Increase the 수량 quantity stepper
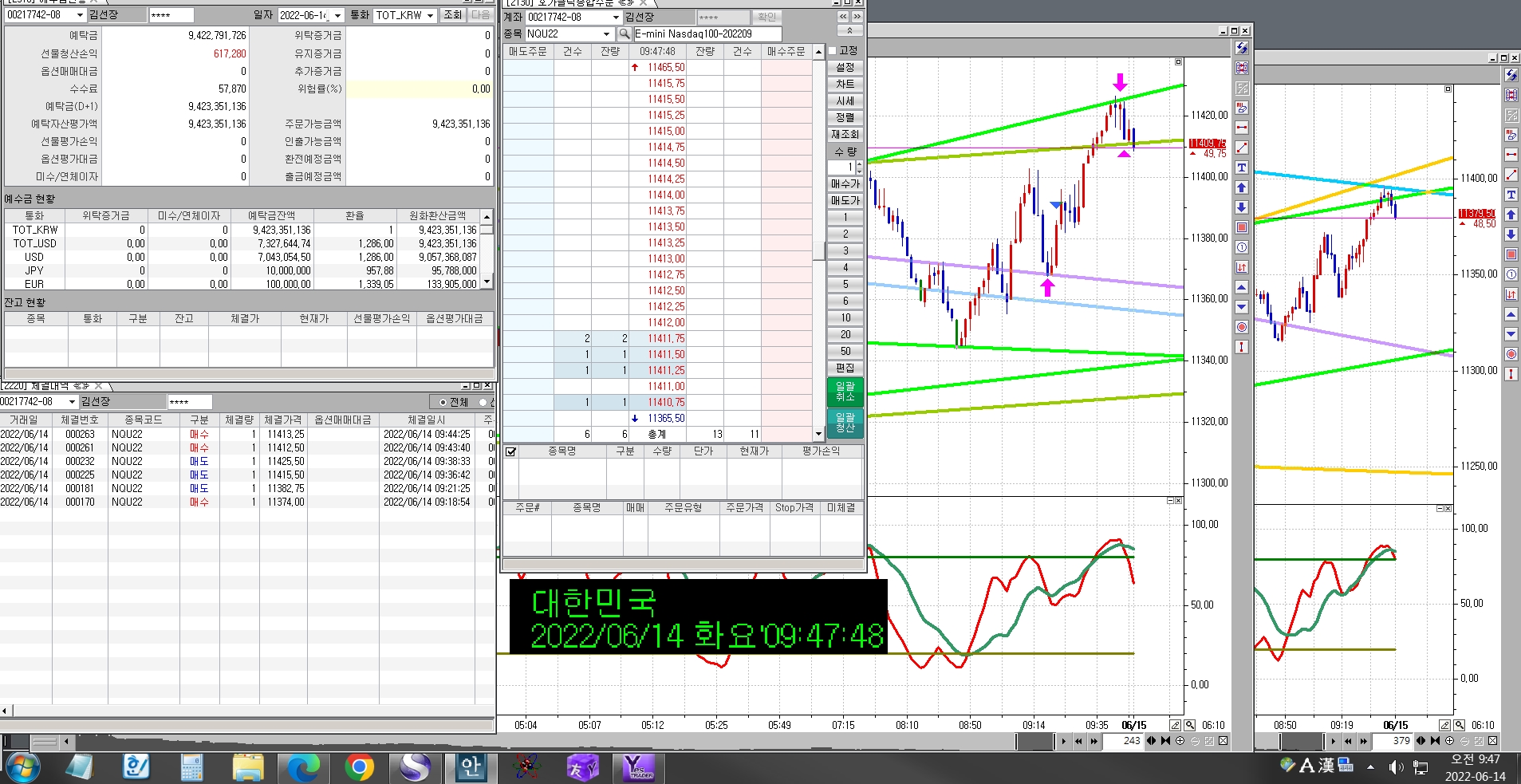The image size is (1521, 784). click(x=859, y=163)
